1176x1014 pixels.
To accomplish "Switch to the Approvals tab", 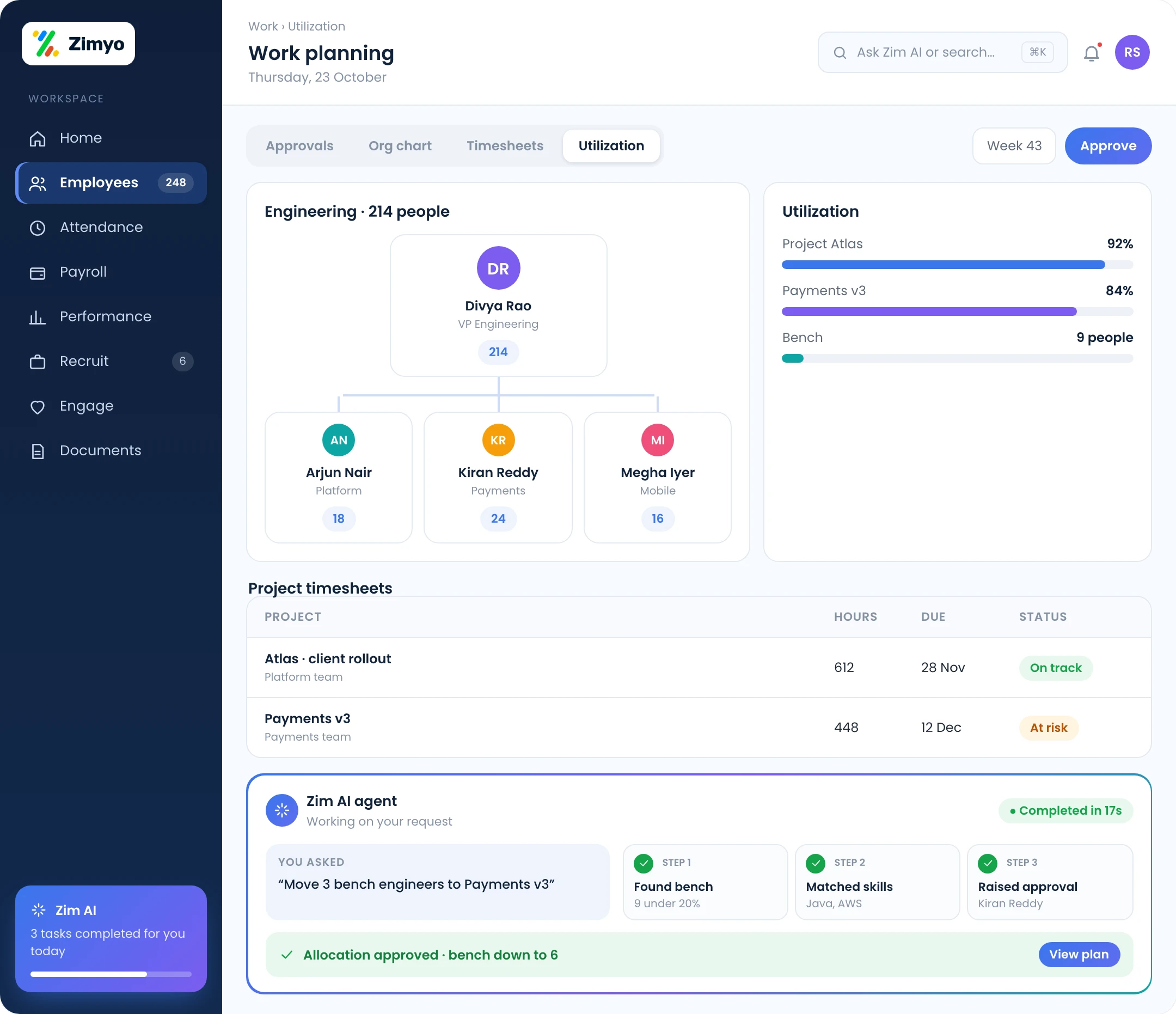I will coord(299,146).
